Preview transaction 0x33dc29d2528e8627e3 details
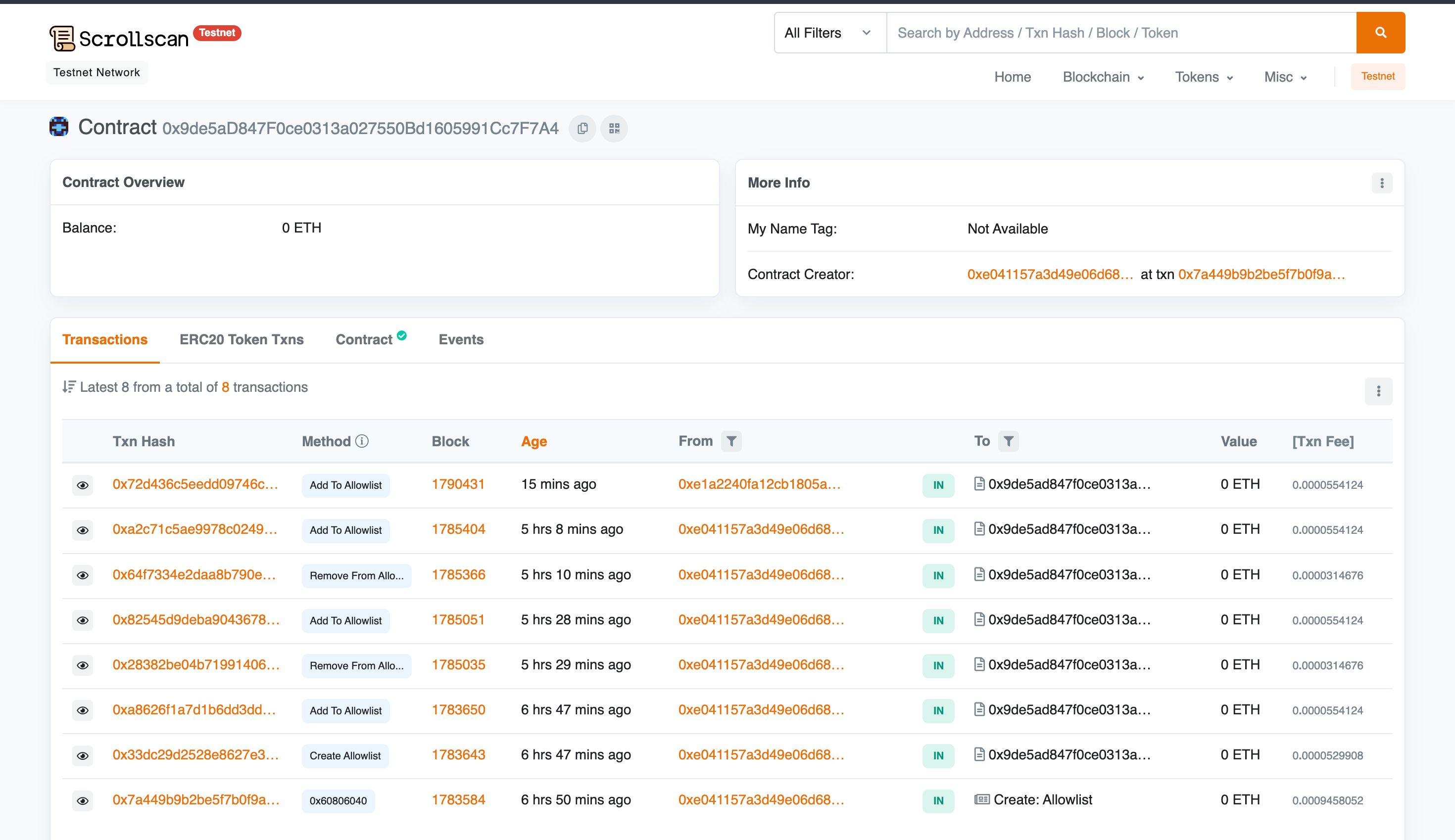 click(83, 755)
